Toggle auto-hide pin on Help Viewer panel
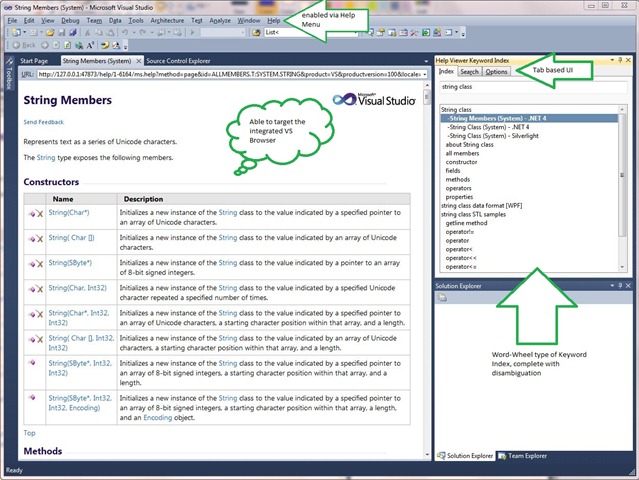 [620, 60]
